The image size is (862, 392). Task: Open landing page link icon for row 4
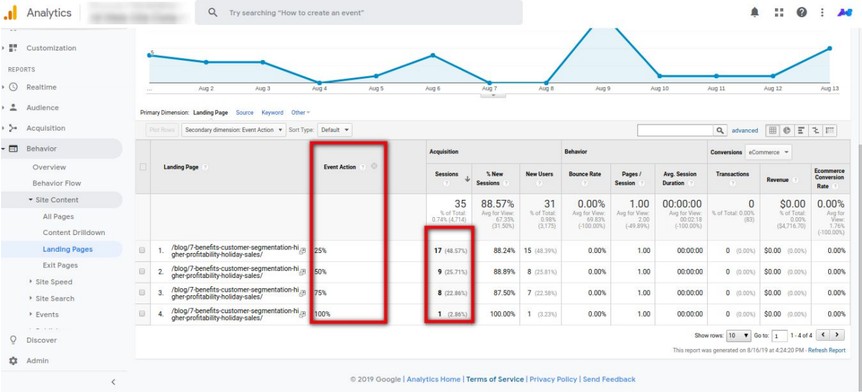click(x=302, y=314)
